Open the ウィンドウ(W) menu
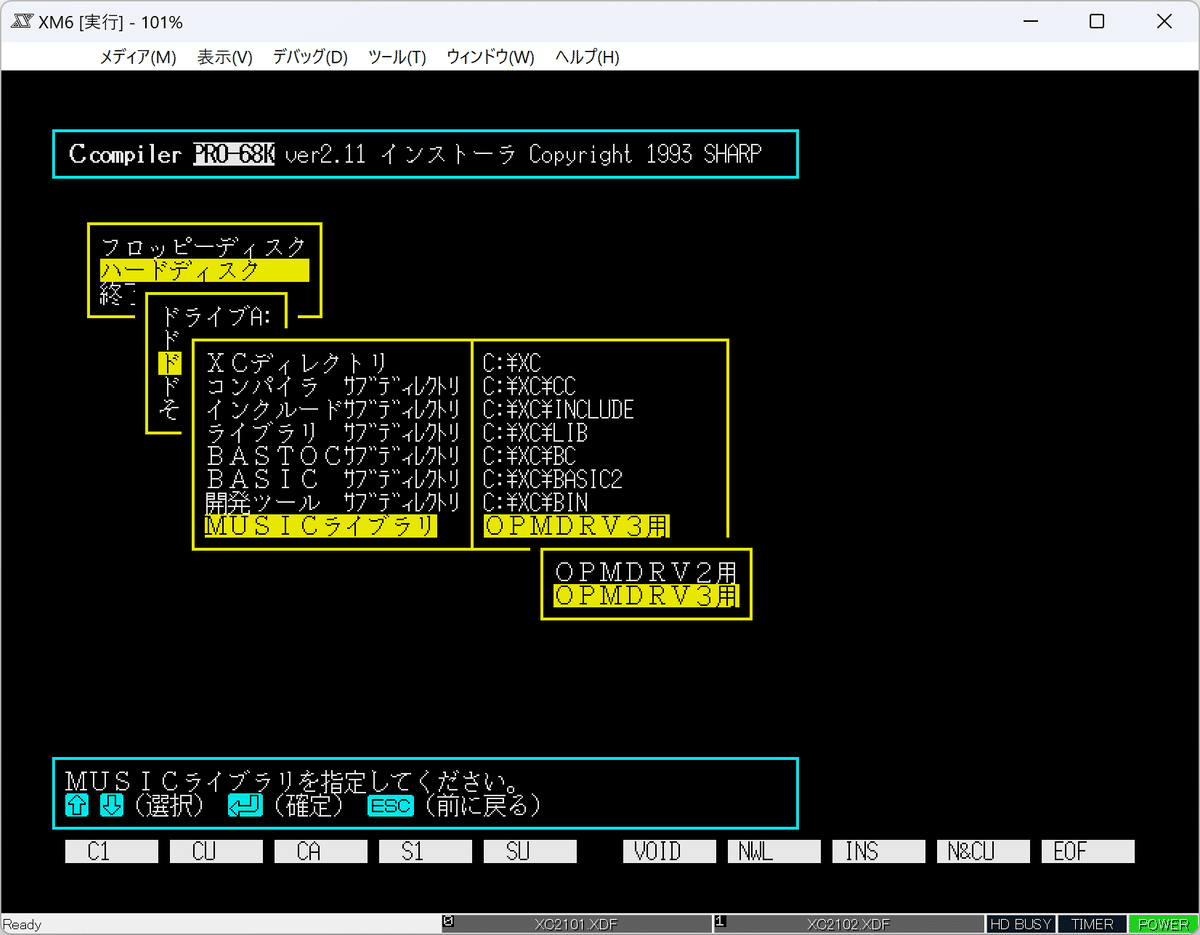The image size is (1200, 935). pos(491,57)
